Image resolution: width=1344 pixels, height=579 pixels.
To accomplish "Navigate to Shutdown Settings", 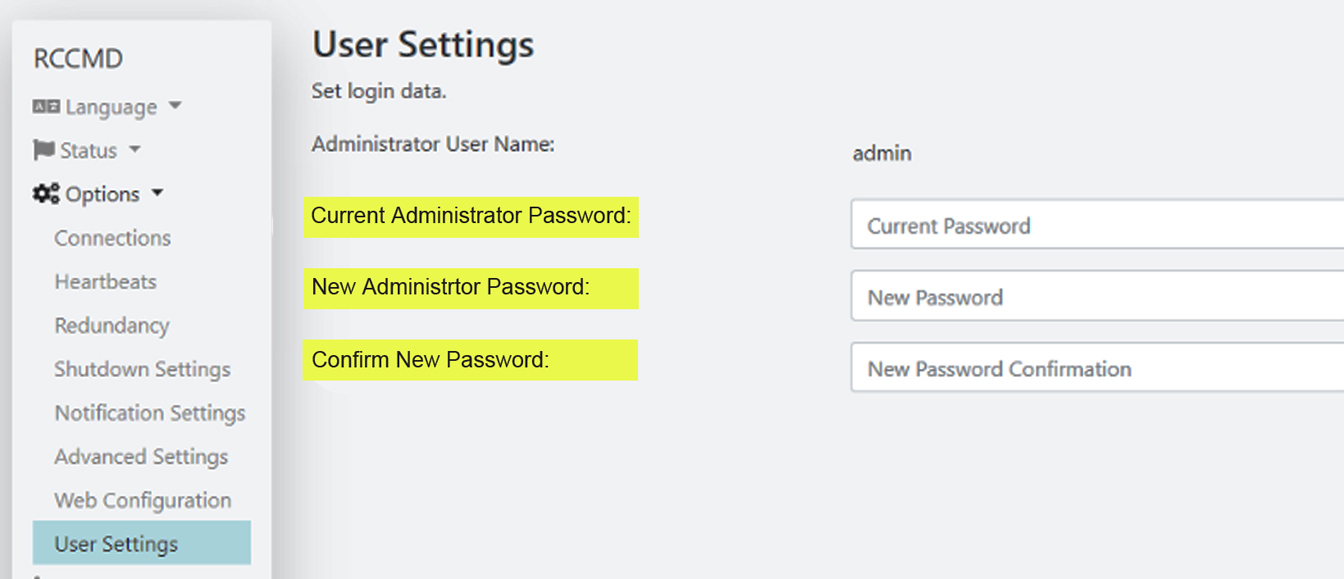I will click(142, 370).
